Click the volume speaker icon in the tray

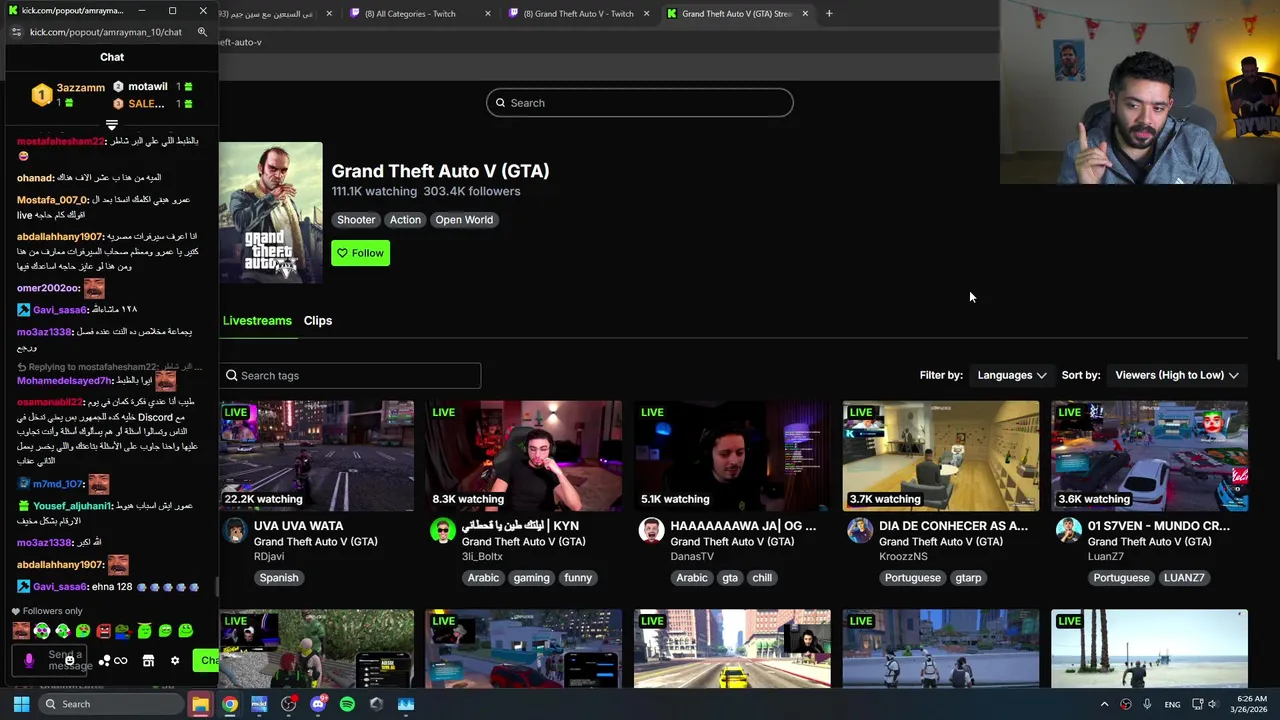click(1212, 704)
